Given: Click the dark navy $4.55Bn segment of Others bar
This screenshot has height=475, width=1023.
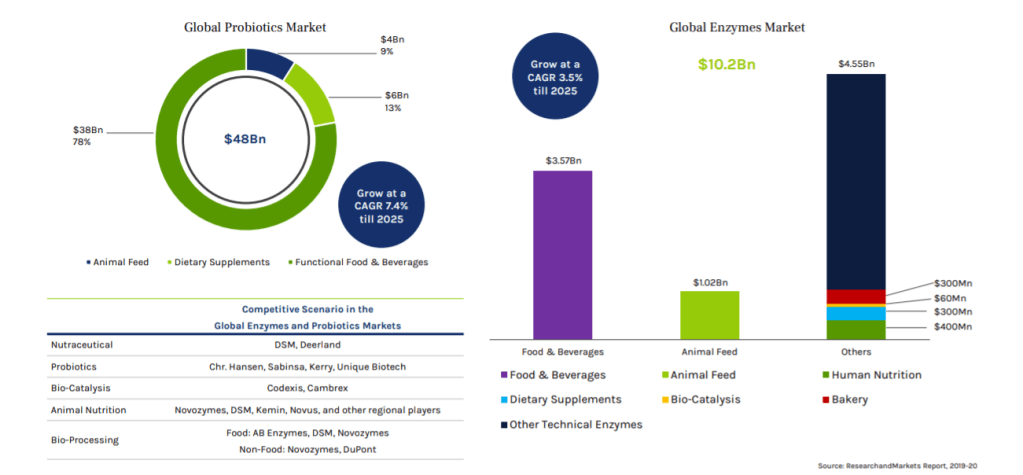Looking at the screenshot, I should pyautogui.click(x=856, y=180).
